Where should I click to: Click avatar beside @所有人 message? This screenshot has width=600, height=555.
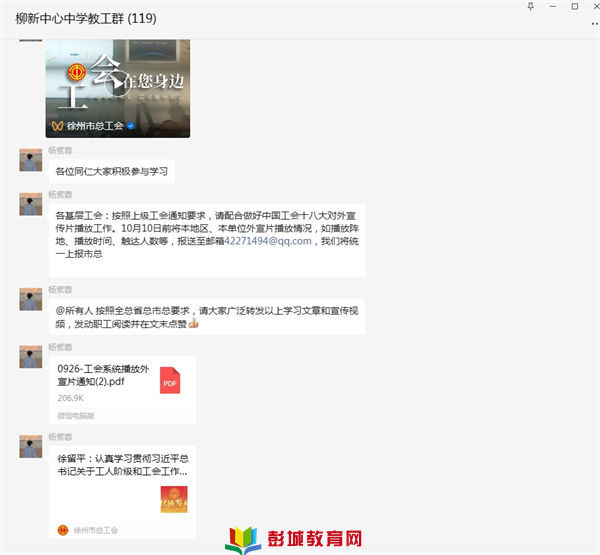pos(31,299)
